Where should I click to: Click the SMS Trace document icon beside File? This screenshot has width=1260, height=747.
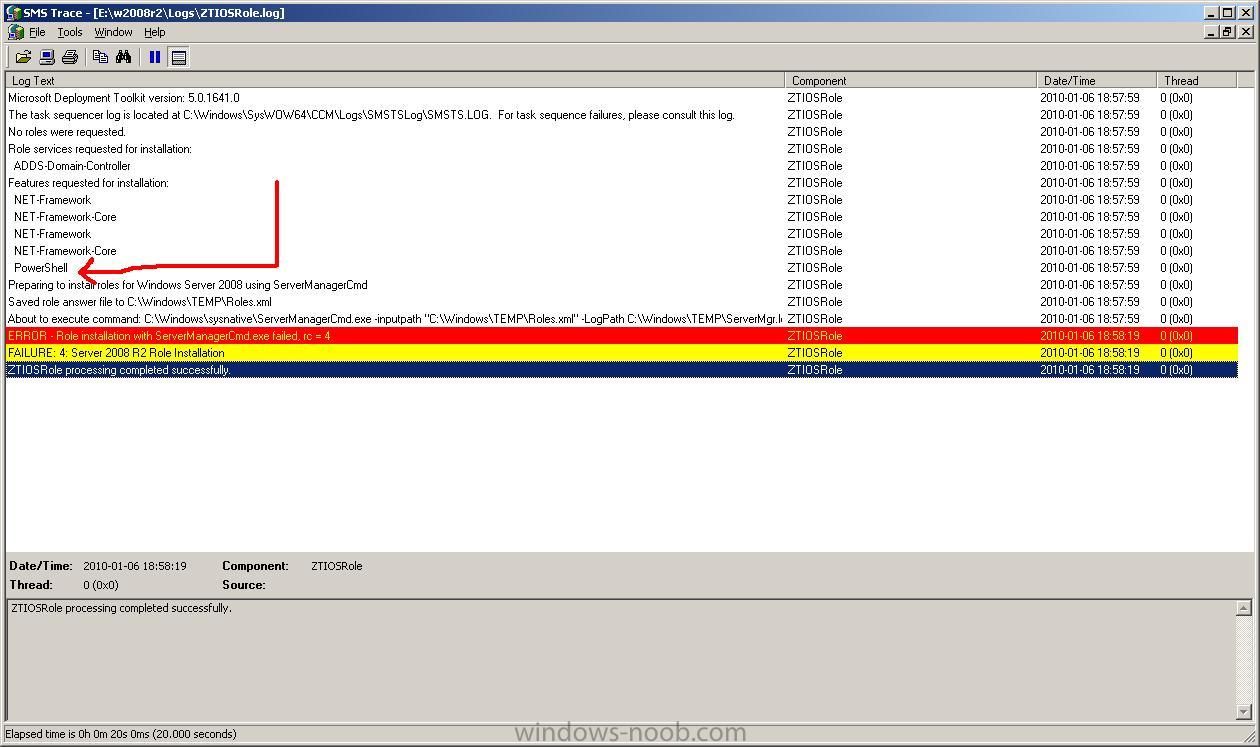[15, 32]
